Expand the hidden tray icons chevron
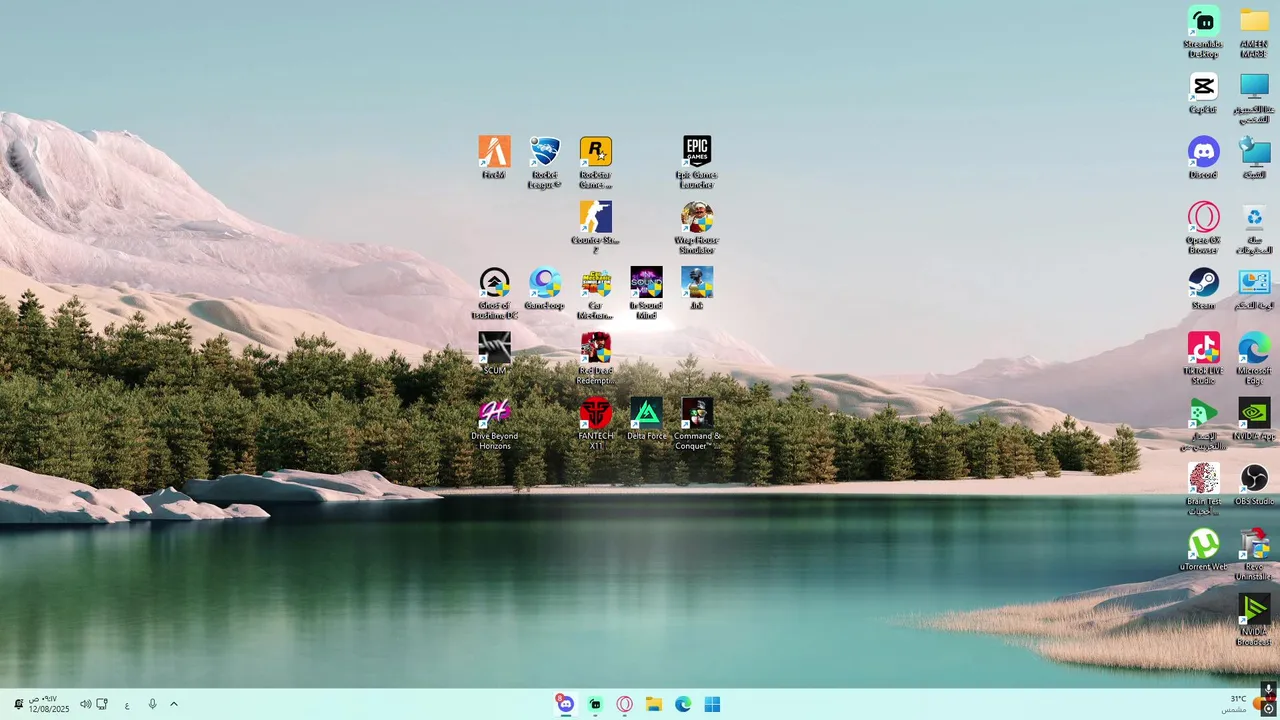 coord(173,704)
